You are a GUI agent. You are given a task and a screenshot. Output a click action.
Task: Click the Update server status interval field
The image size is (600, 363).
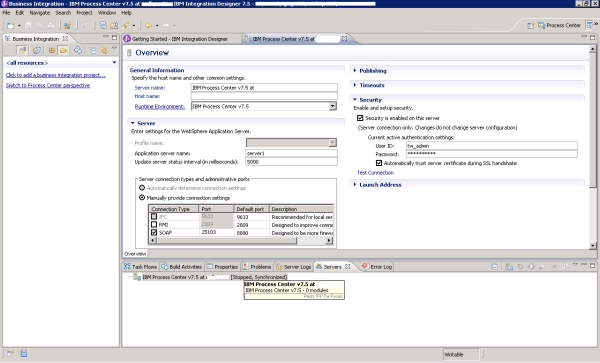291,162
